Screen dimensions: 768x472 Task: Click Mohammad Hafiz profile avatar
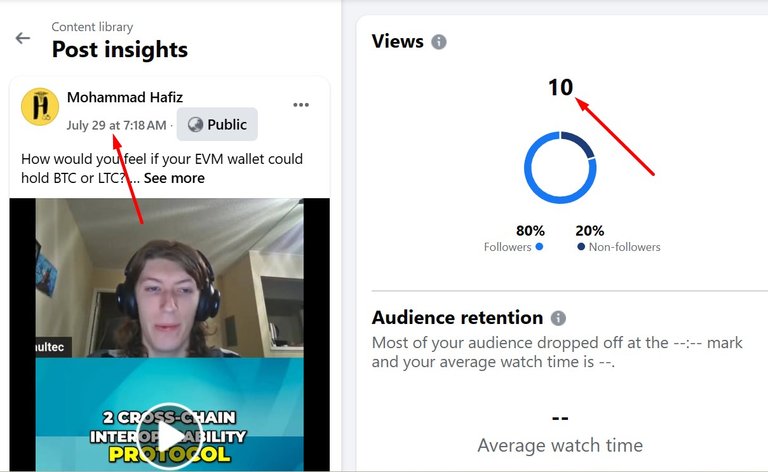pos(40,107)
